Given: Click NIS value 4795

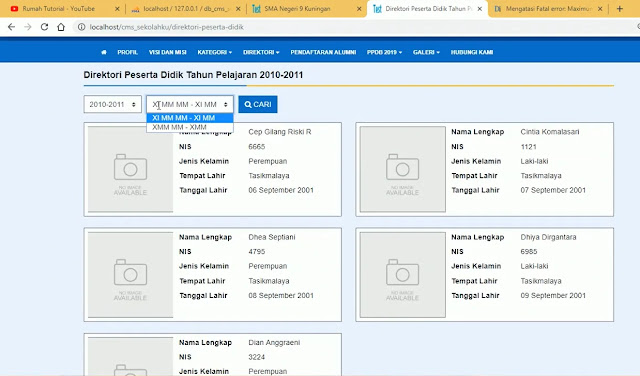Looking at the screenshot, I should (x=256, y=252).
